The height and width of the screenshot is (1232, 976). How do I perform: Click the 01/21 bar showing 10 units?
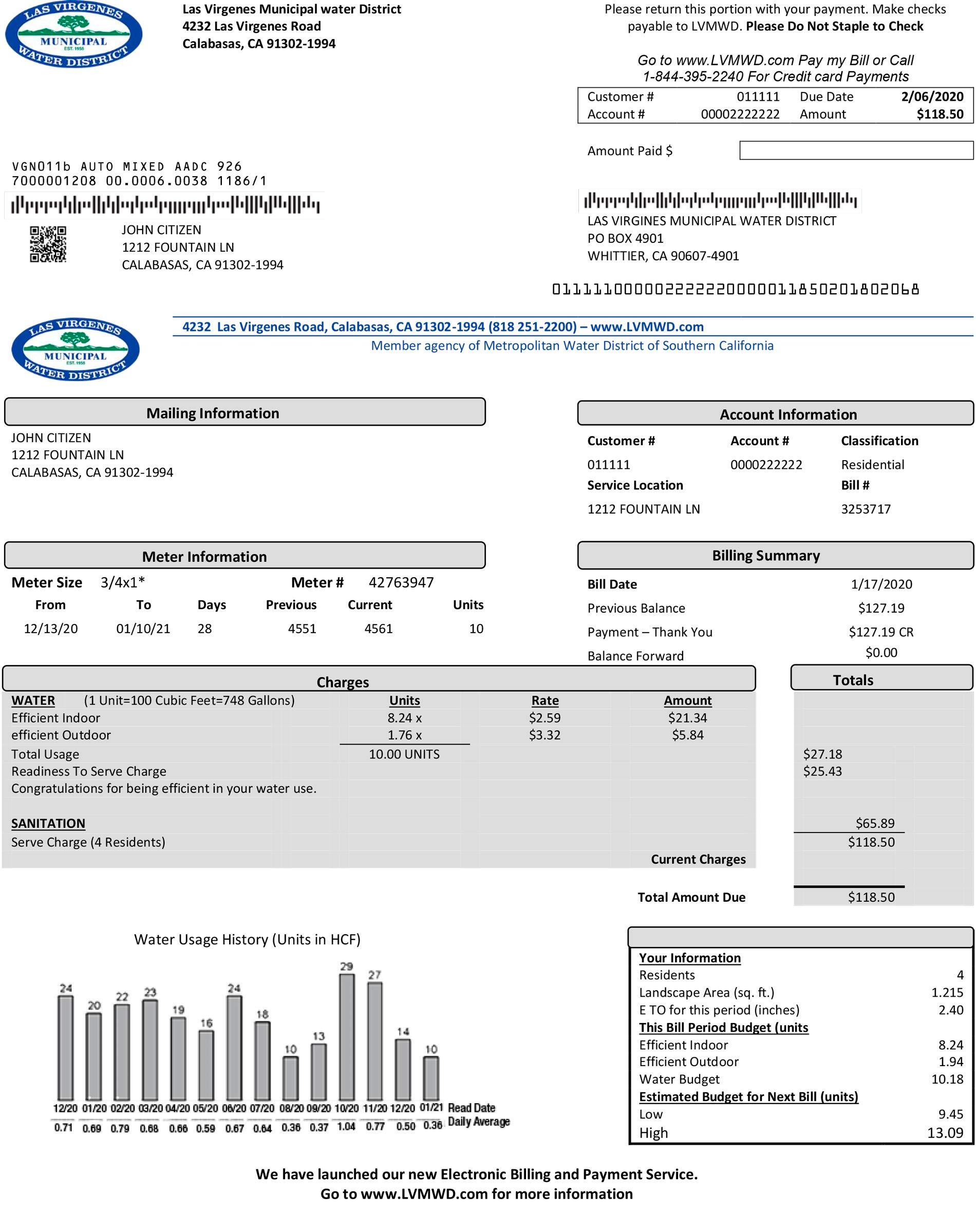[431, 1078]
